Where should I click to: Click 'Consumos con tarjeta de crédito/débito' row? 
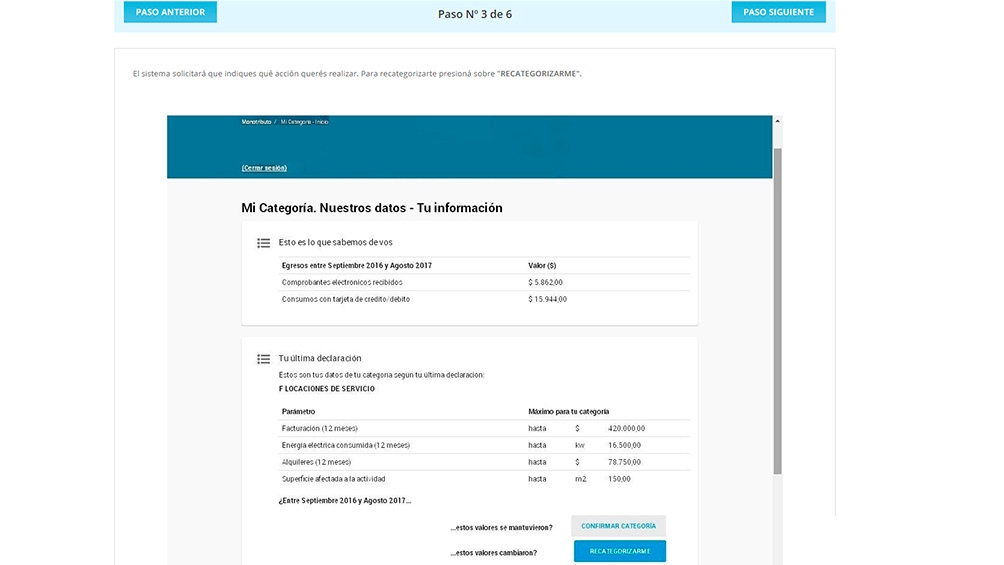pyautogui.click(x=485, y=299)
